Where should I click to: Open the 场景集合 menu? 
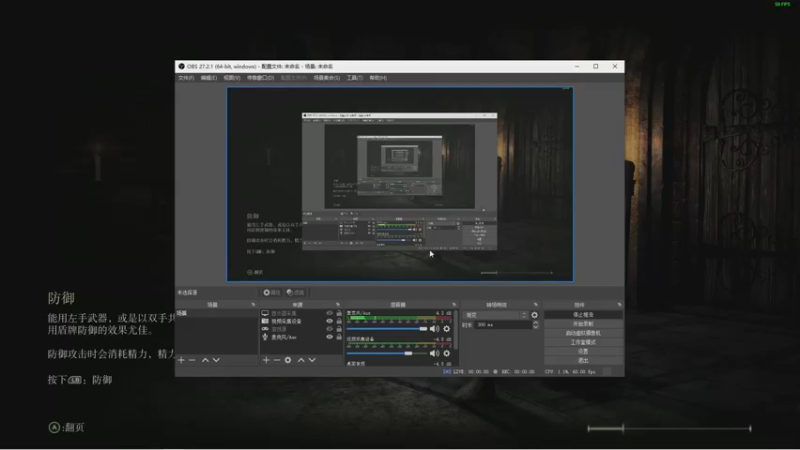coord(325,77)
